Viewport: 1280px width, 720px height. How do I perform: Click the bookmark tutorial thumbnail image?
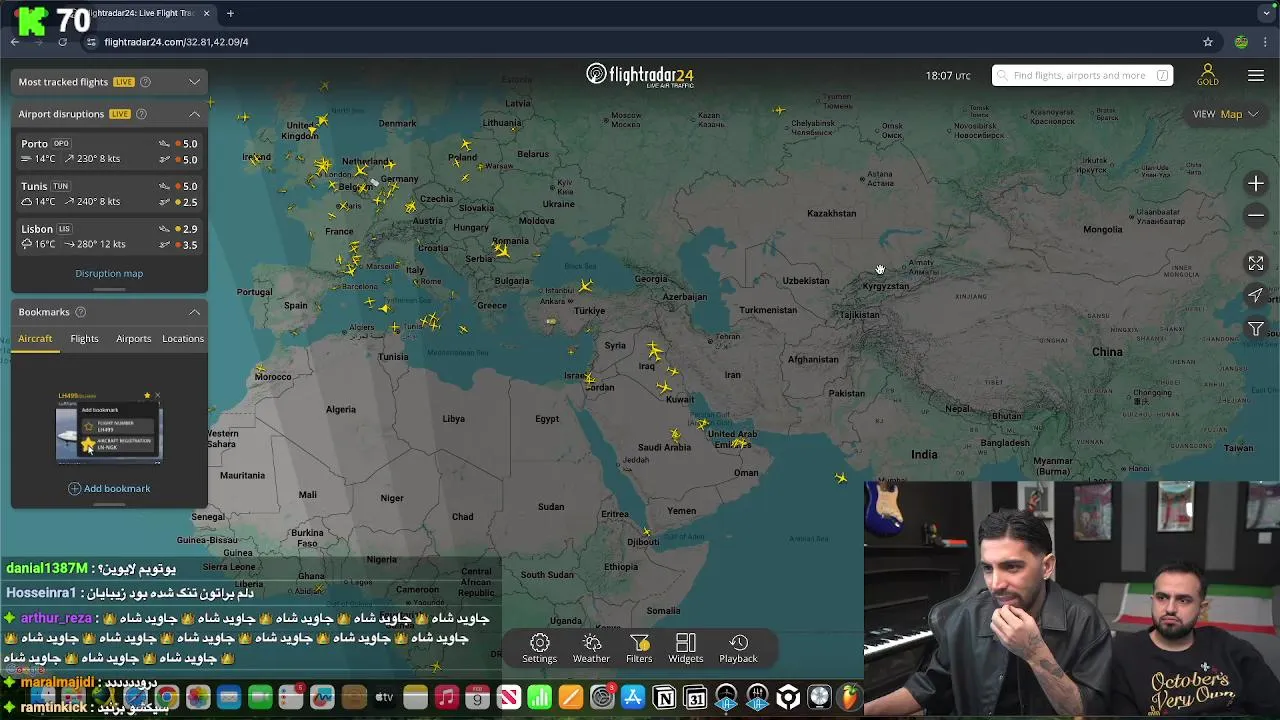click(x=109, y=427)
